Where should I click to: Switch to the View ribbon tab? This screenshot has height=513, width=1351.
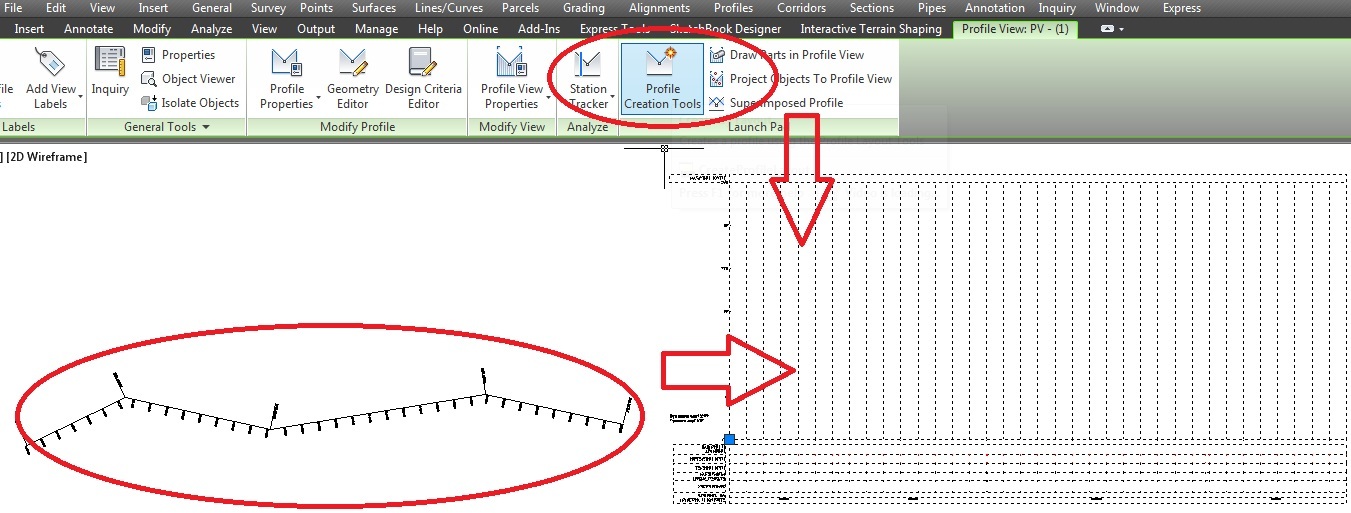[x=264, y=29]
